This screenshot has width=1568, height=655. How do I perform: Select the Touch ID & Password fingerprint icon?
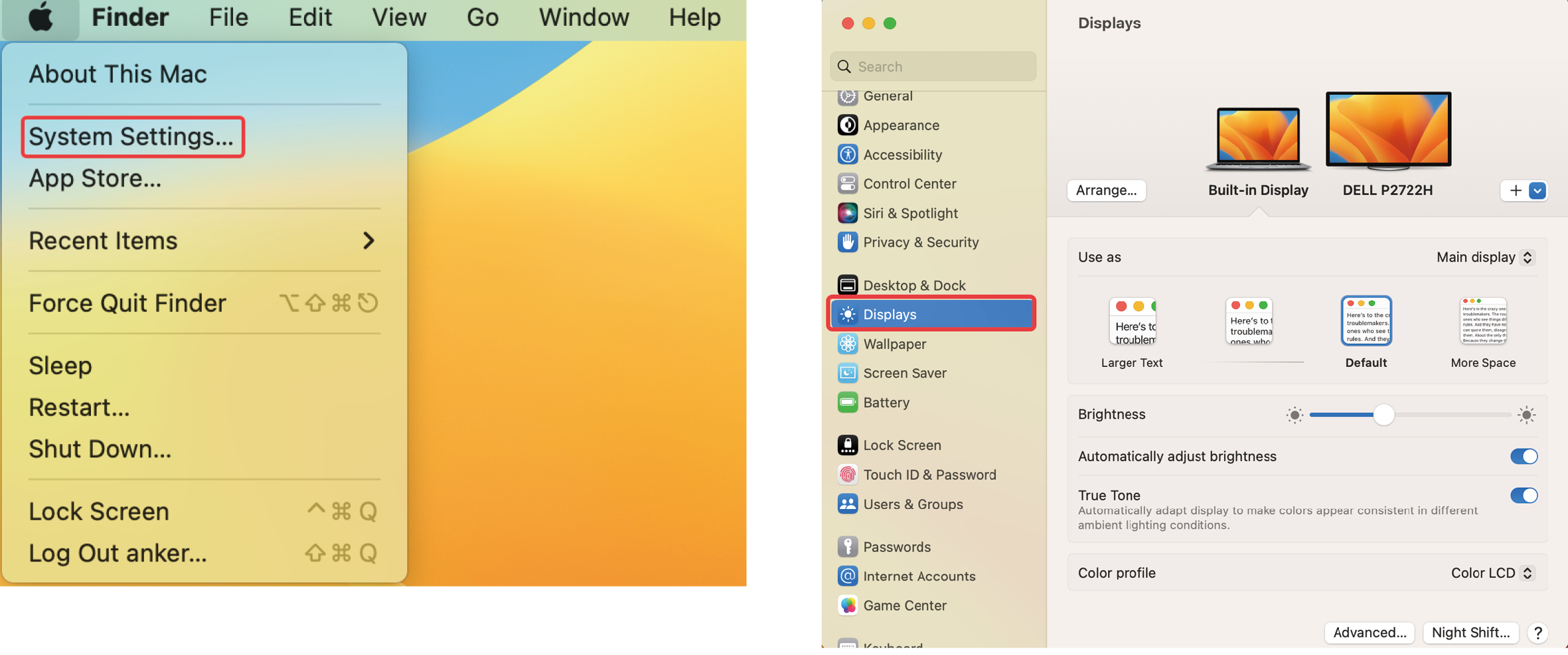[x=847, y=474]
